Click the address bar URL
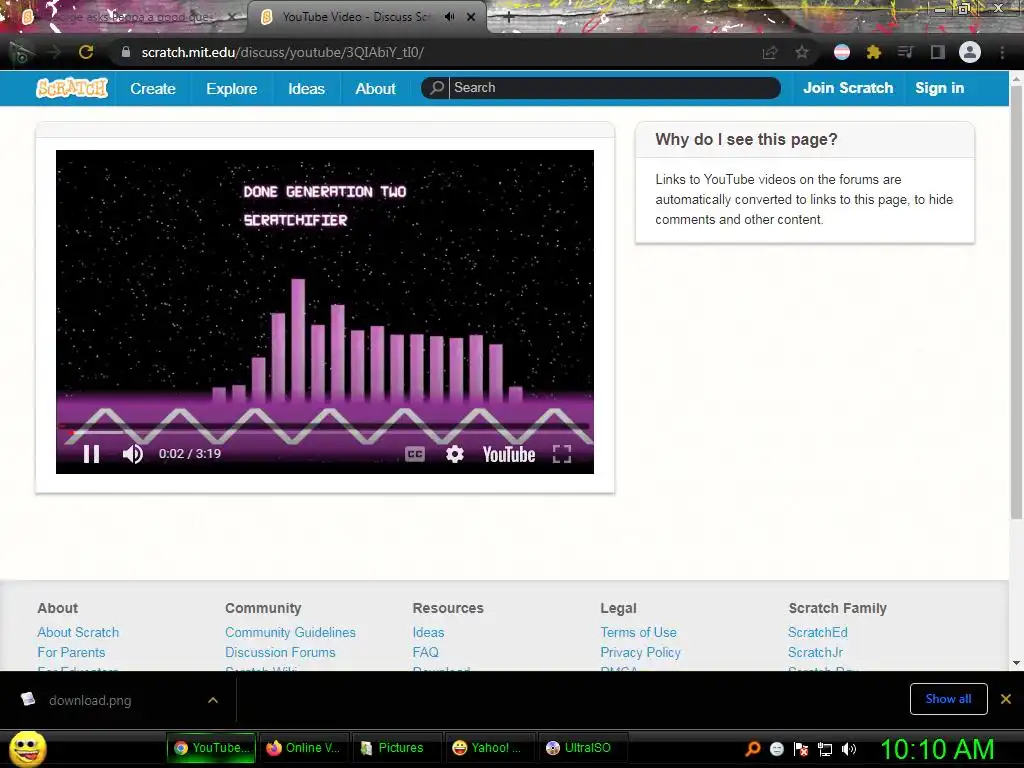The width and height of the screenshot is (1024, 768). pos(283,52)
